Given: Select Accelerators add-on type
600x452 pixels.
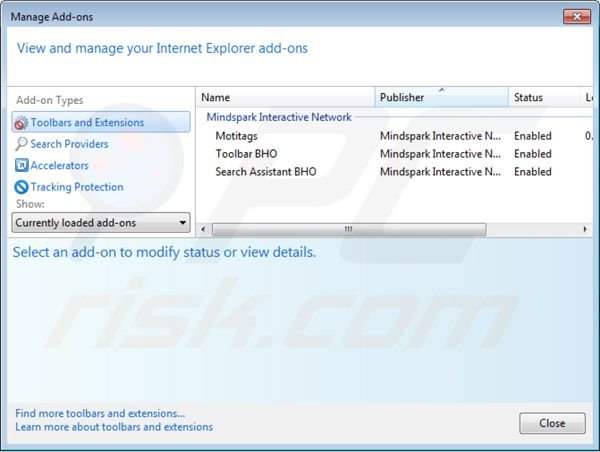Looking at the screenshot, I should pyautogui.click(x=59, y=166).
